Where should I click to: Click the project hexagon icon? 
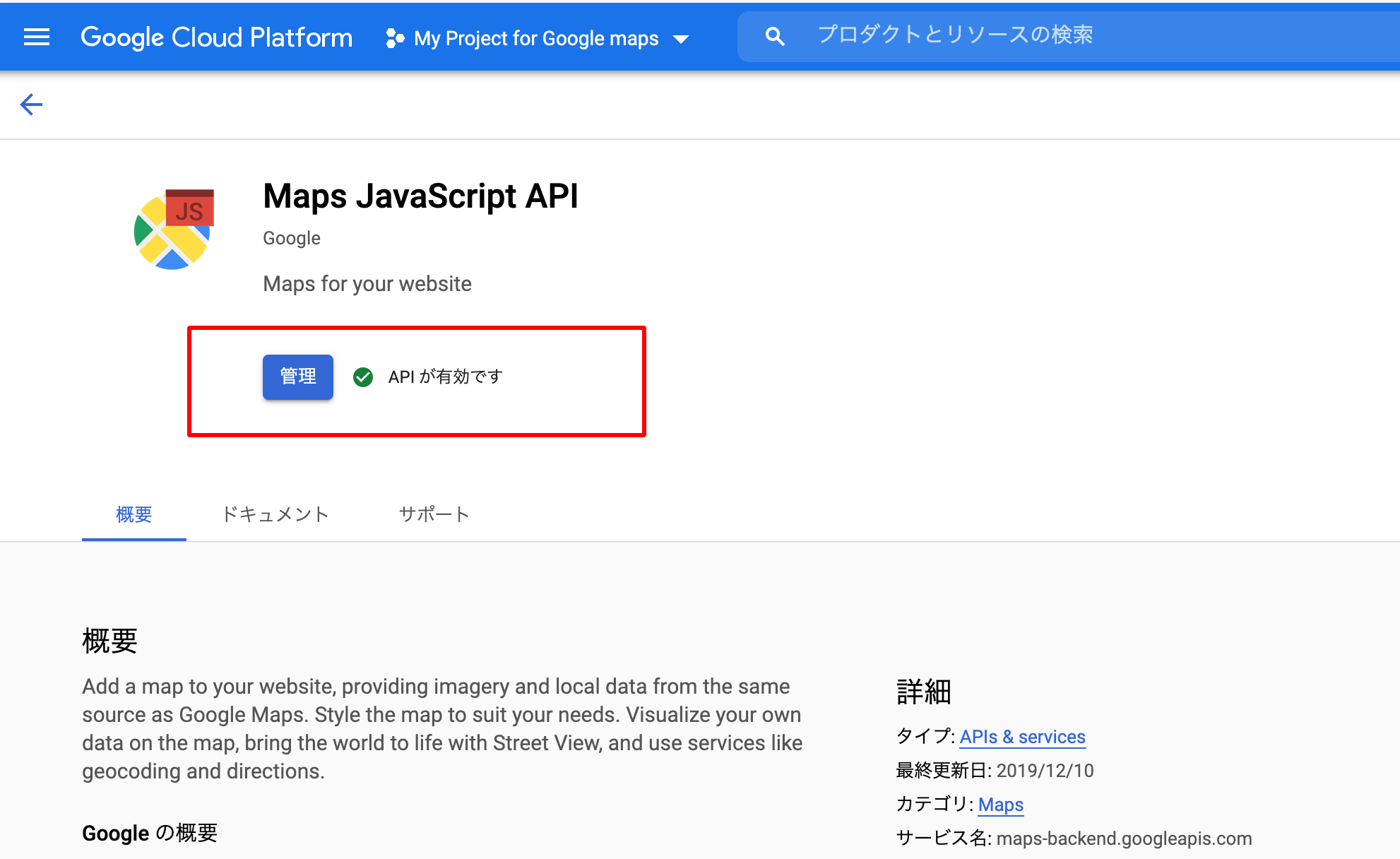pyautogui.click(x=395, y=38)
